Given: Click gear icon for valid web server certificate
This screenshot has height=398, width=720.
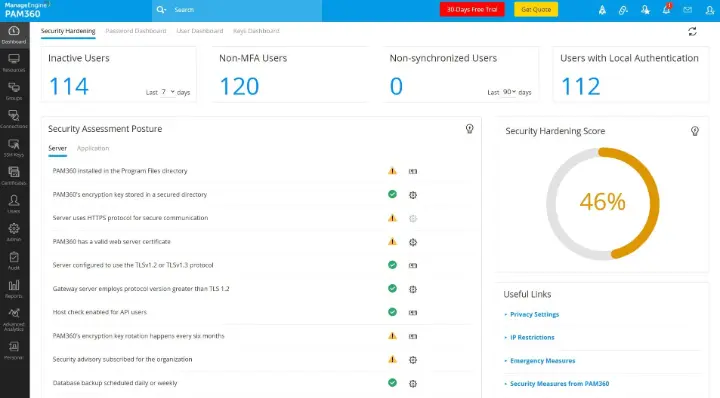Looking at the screenshot, I should coord(413,242).
